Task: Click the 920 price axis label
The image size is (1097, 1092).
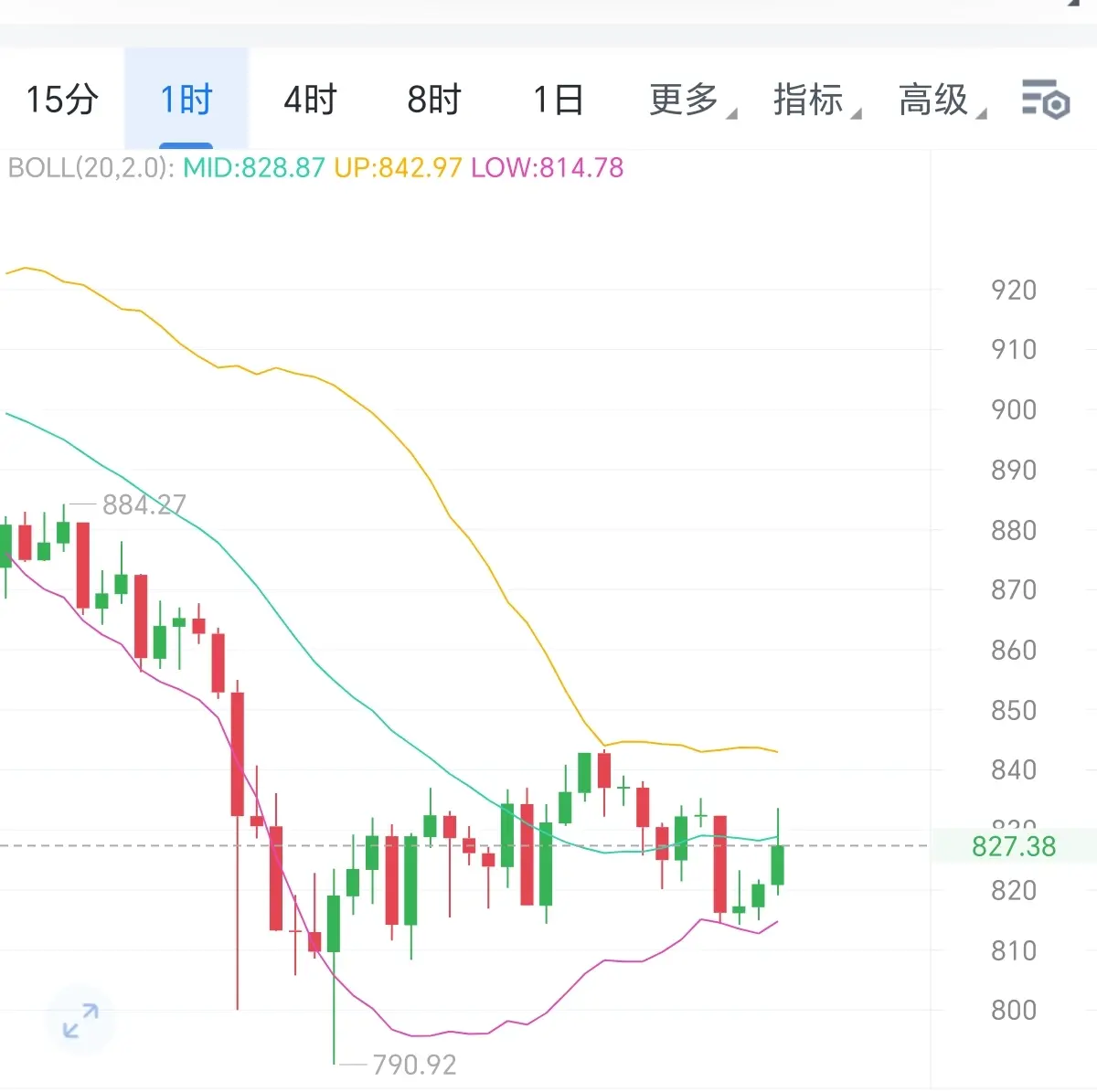Action: [1014, 290]
